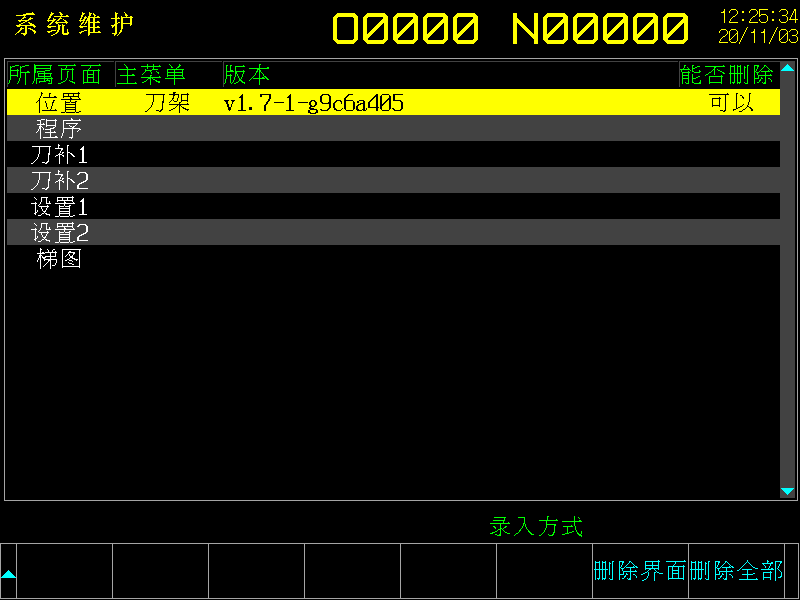Click the vertical scrollbar track

(x=787, y=280)
